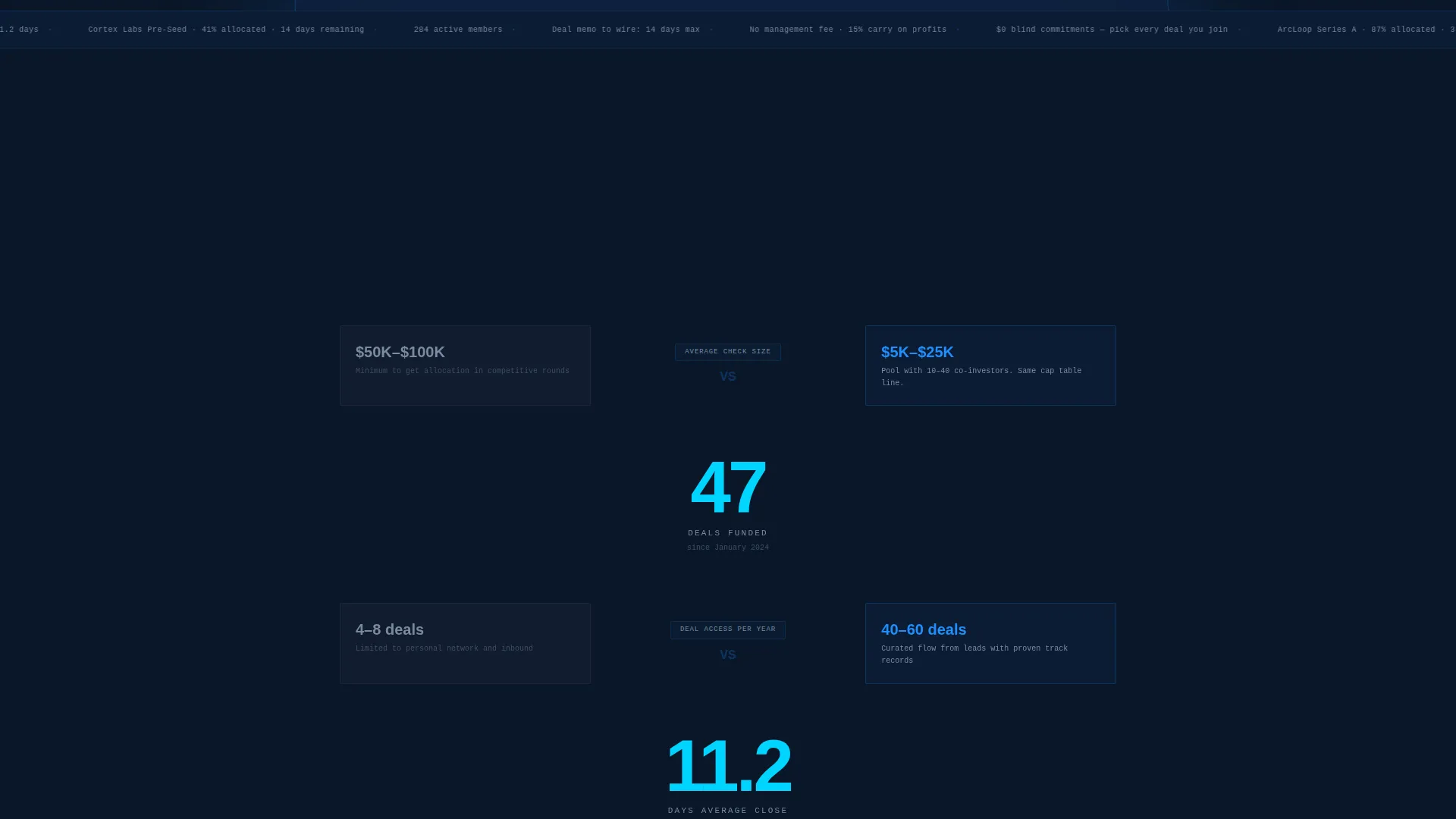The image size is (1456, 819).
Task: Click 'Minimum to get allocation in competitive rounds'
Action: point(463,371)
